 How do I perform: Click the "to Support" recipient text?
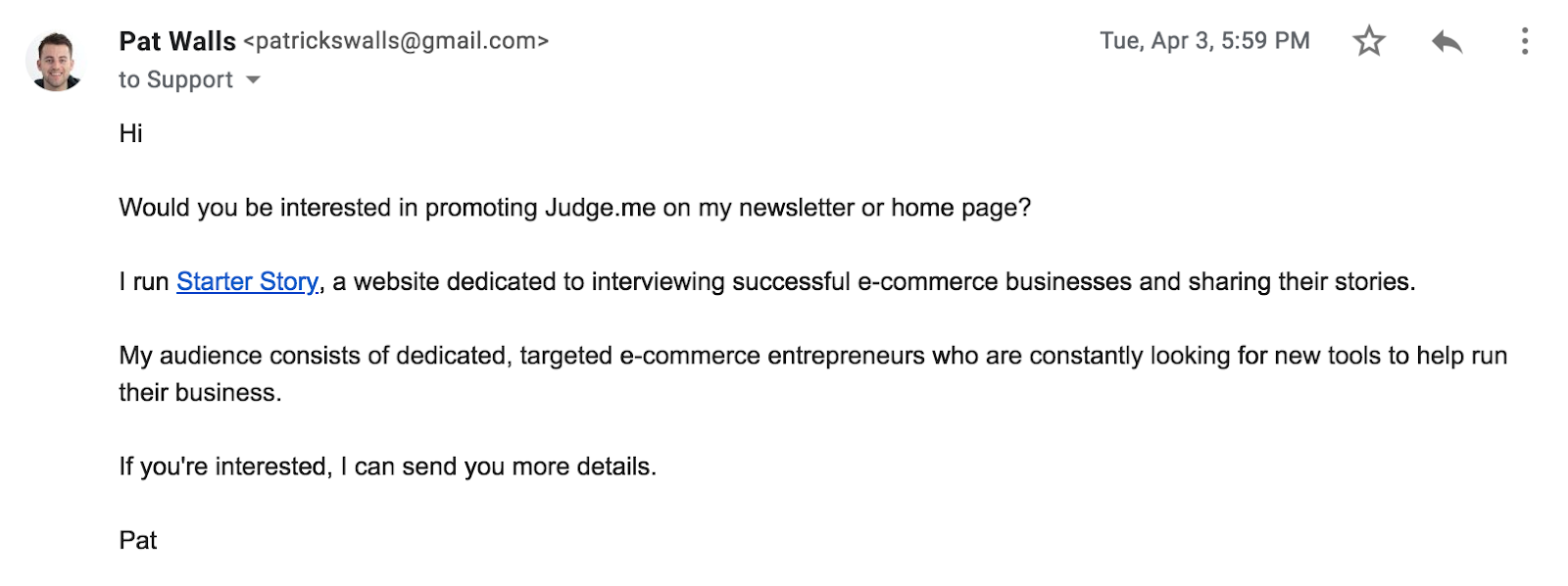tap(176, 79)
